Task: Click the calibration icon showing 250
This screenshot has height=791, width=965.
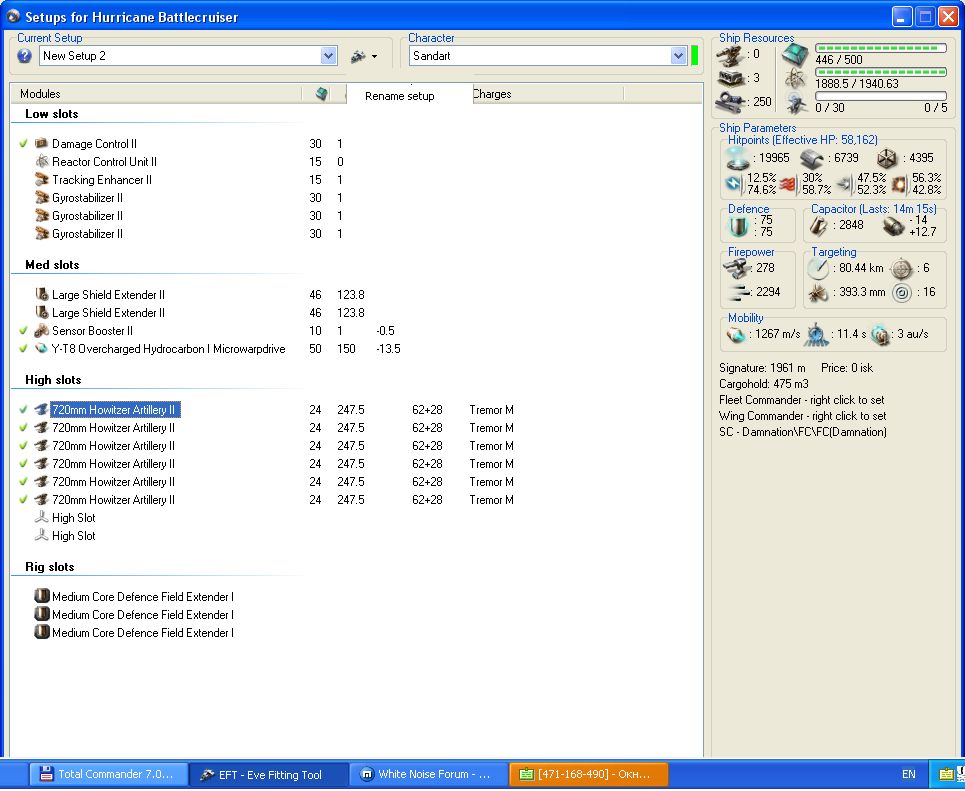Action: pyautogui.click(x=731, y=102)
